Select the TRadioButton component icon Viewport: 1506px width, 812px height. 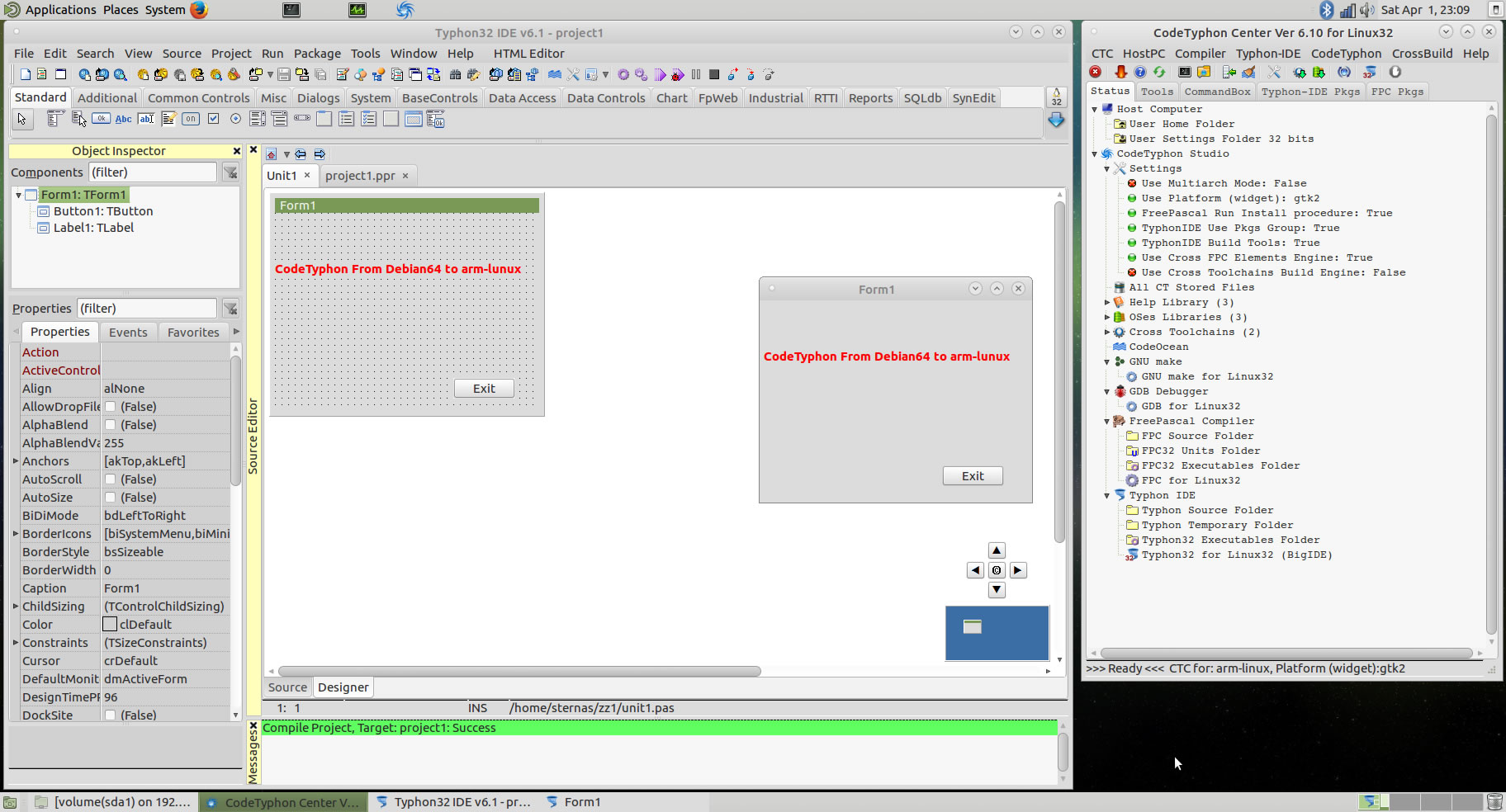point(235,118)
